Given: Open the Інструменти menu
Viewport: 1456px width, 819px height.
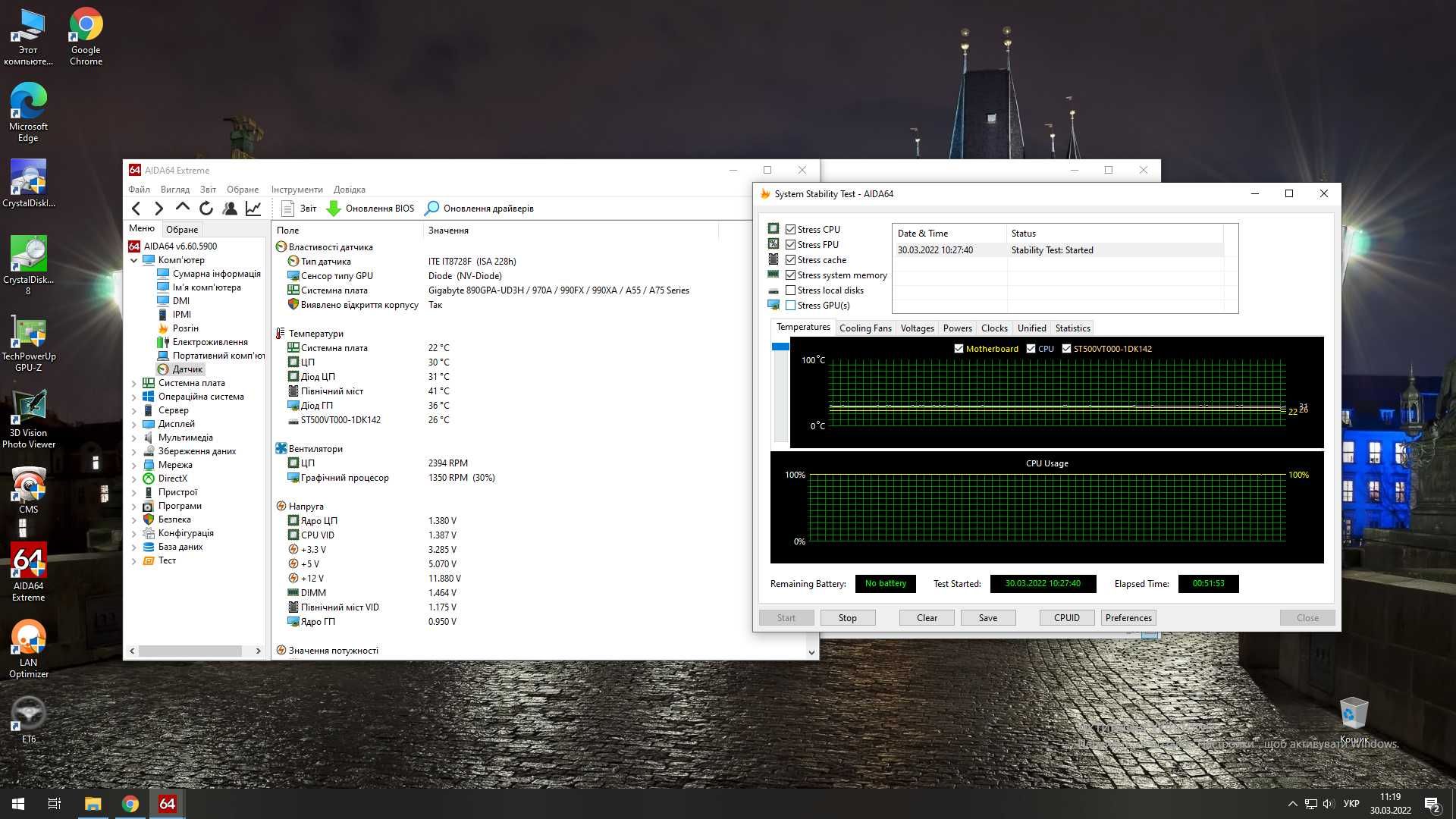Looking at the screenshot, I should coord(297,190).
